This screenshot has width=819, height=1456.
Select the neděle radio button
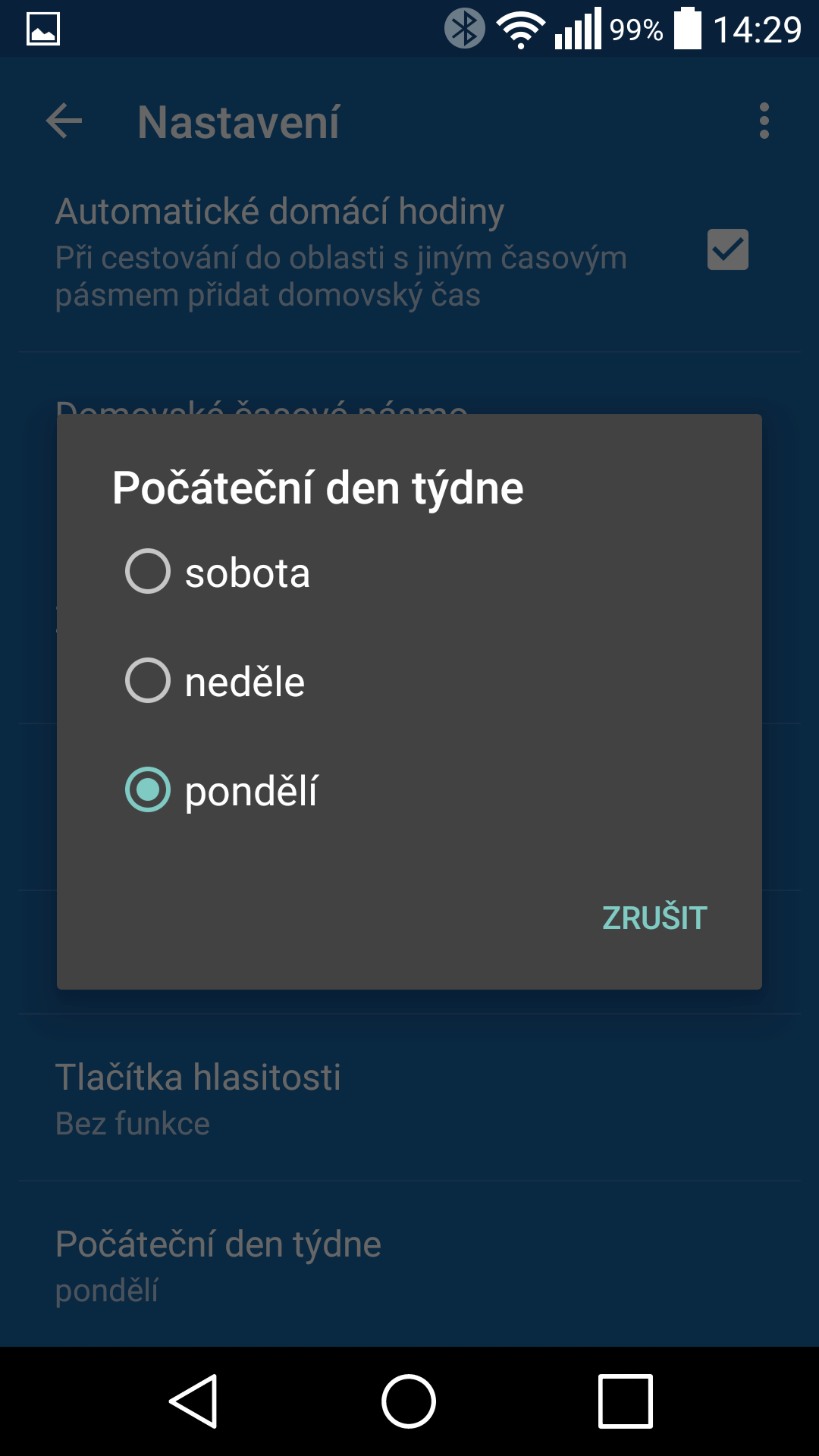(x=147, y=680)
